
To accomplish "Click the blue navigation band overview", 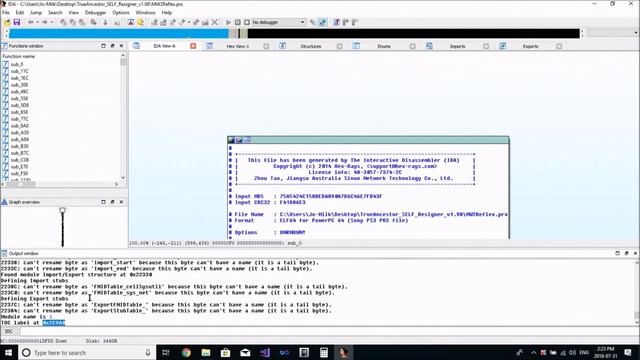I will (119, 33).
